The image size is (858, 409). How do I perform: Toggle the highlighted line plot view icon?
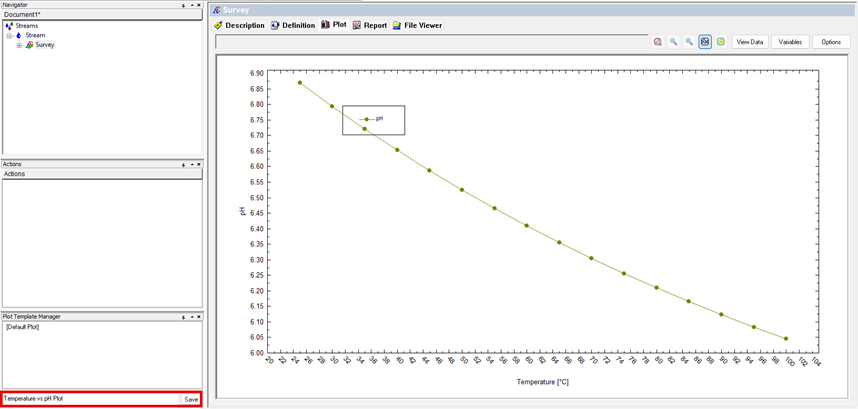[705, 42]
